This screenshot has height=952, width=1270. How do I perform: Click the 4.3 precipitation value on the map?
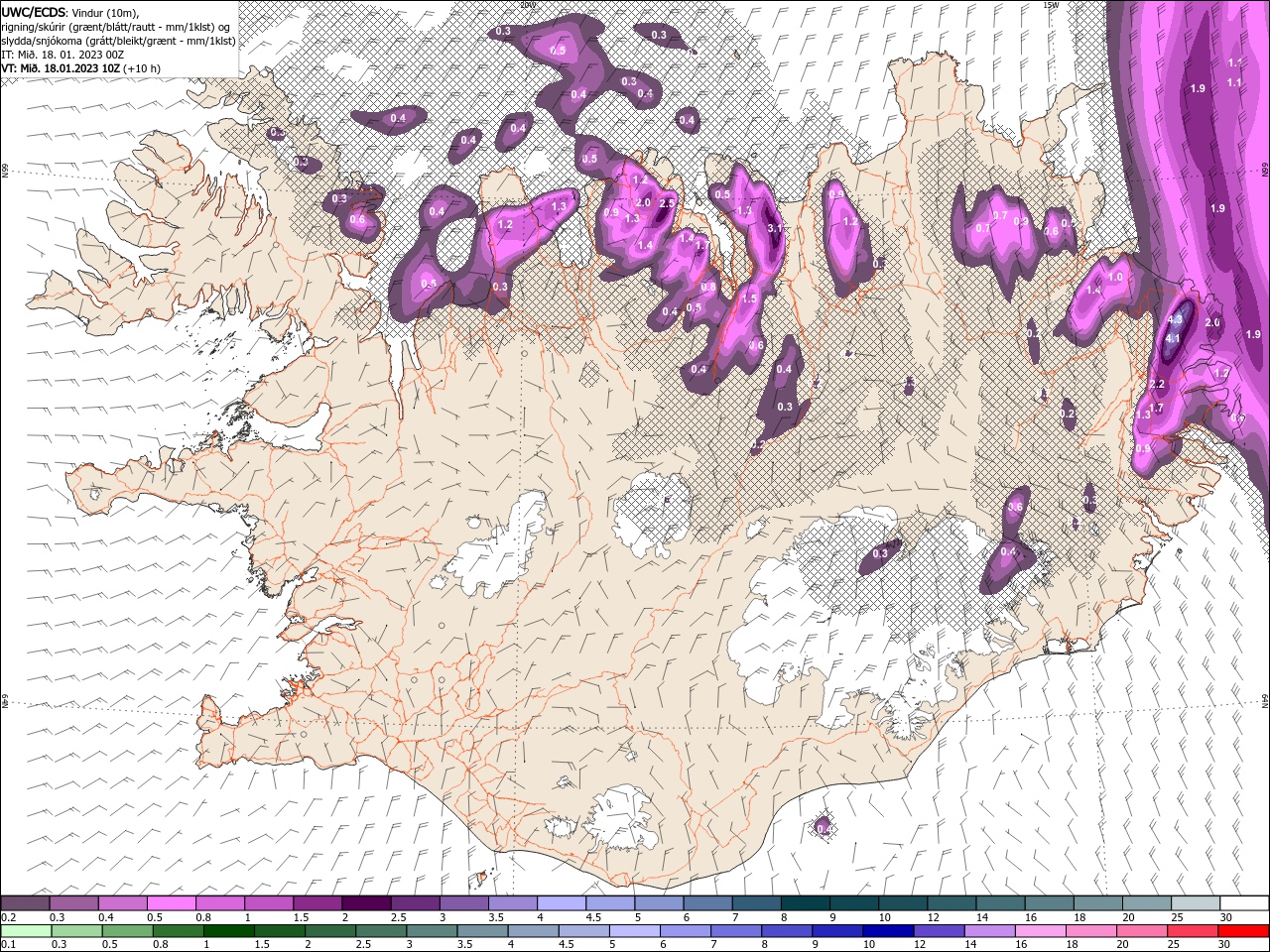(1177, 319)
